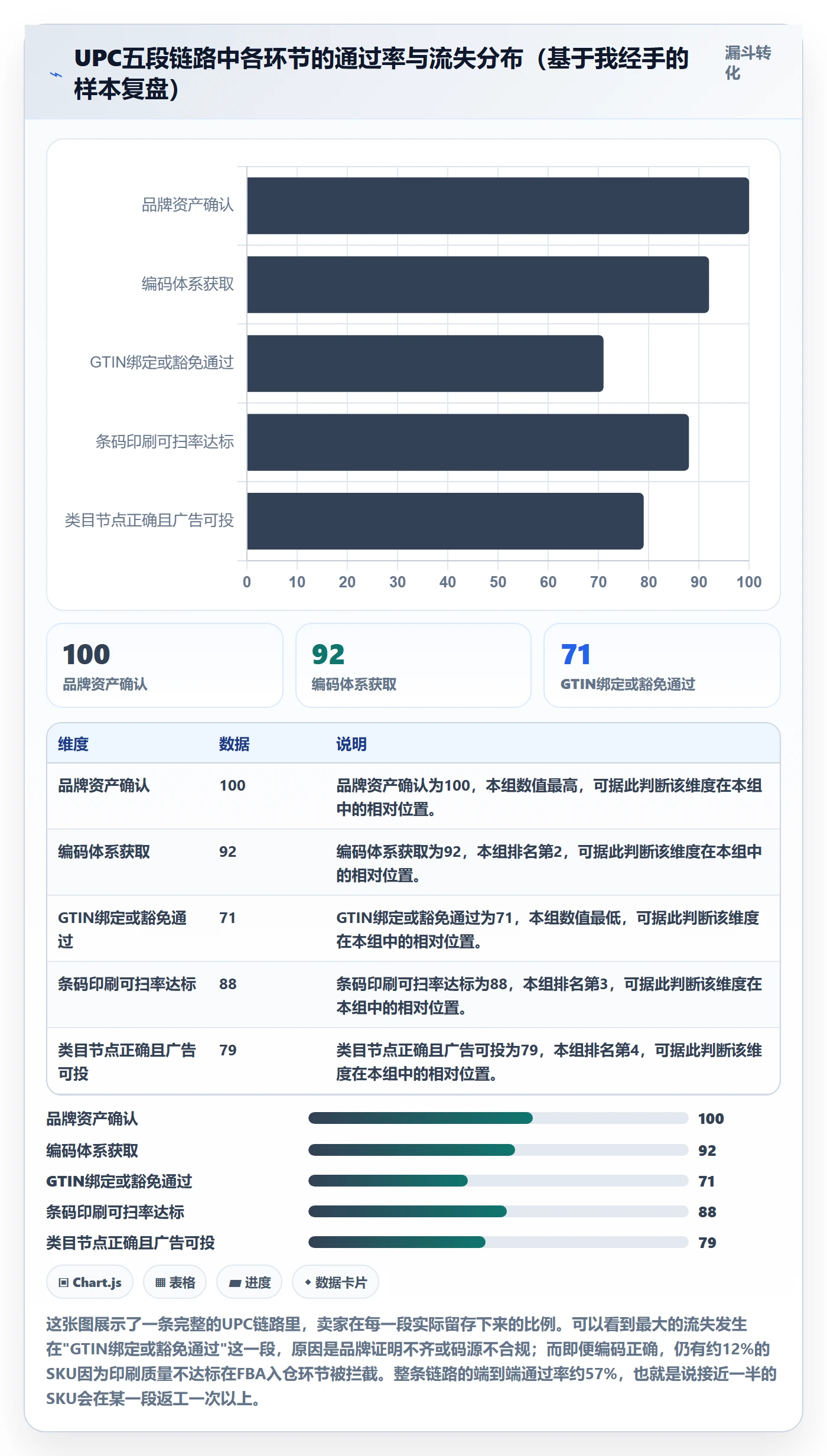Click the chart x-axis label 100
827x1456 pixels.
[749, 582]
